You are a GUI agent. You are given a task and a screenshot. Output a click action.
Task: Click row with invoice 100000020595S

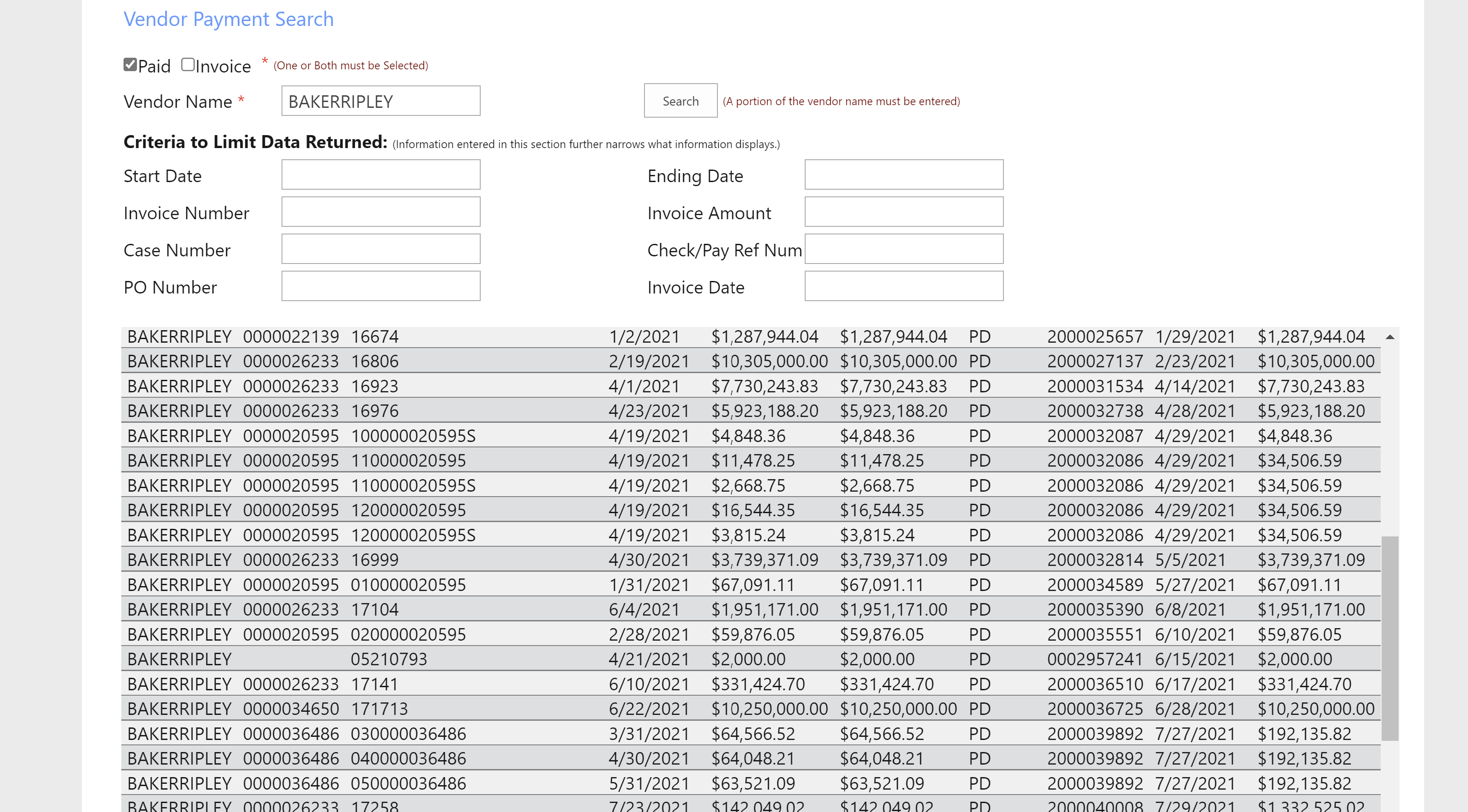413,436
